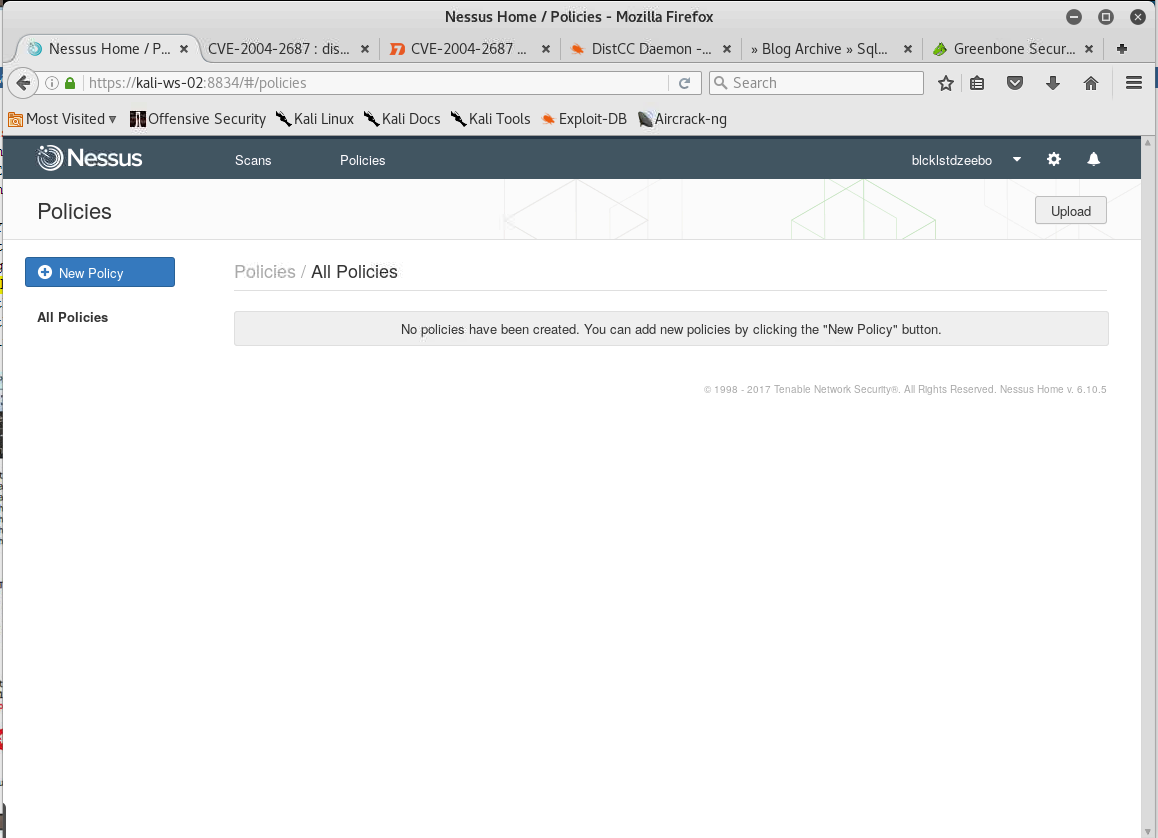
Task: Open the Exploit-DB bookmark
Action: coord(584,119)
